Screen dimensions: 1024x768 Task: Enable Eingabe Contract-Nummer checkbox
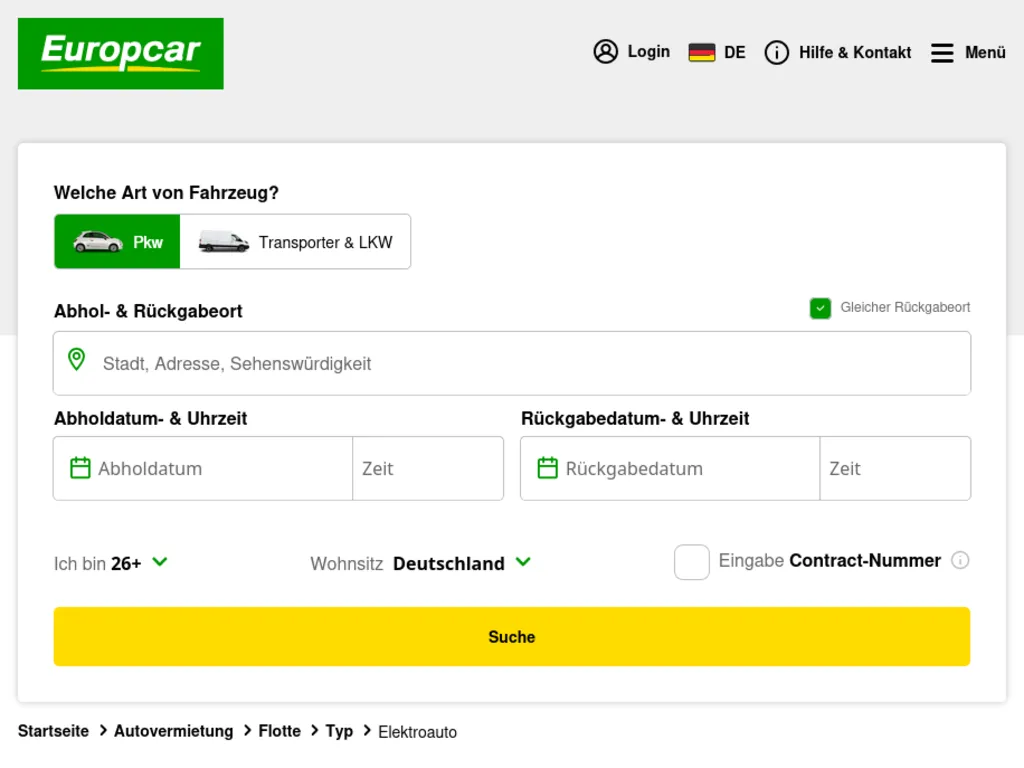point(691,562)
